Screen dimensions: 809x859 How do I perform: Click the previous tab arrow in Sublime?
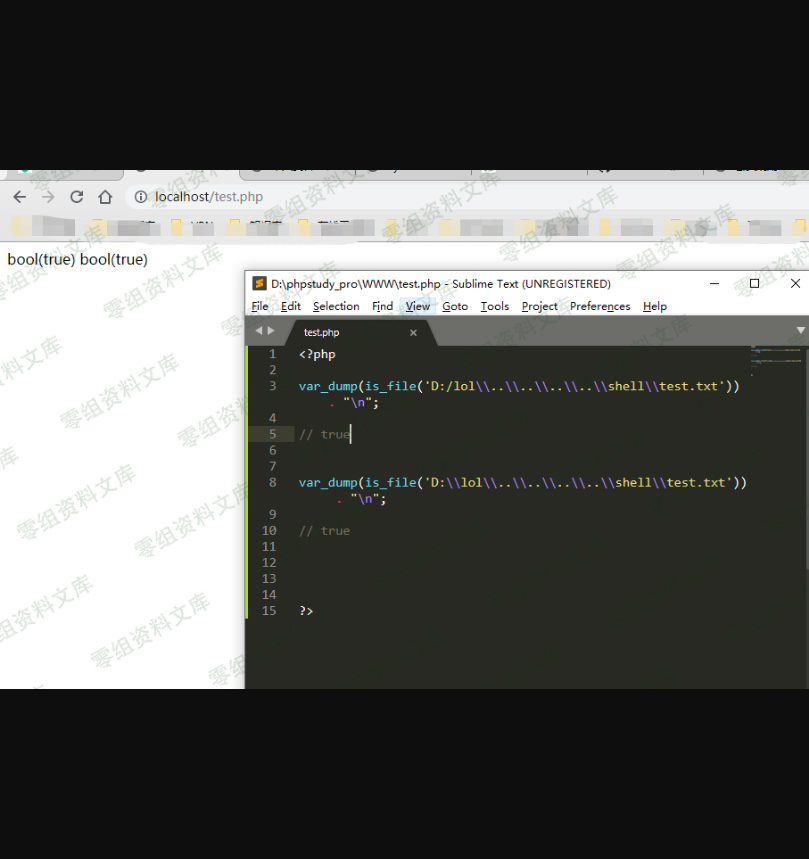258,331
